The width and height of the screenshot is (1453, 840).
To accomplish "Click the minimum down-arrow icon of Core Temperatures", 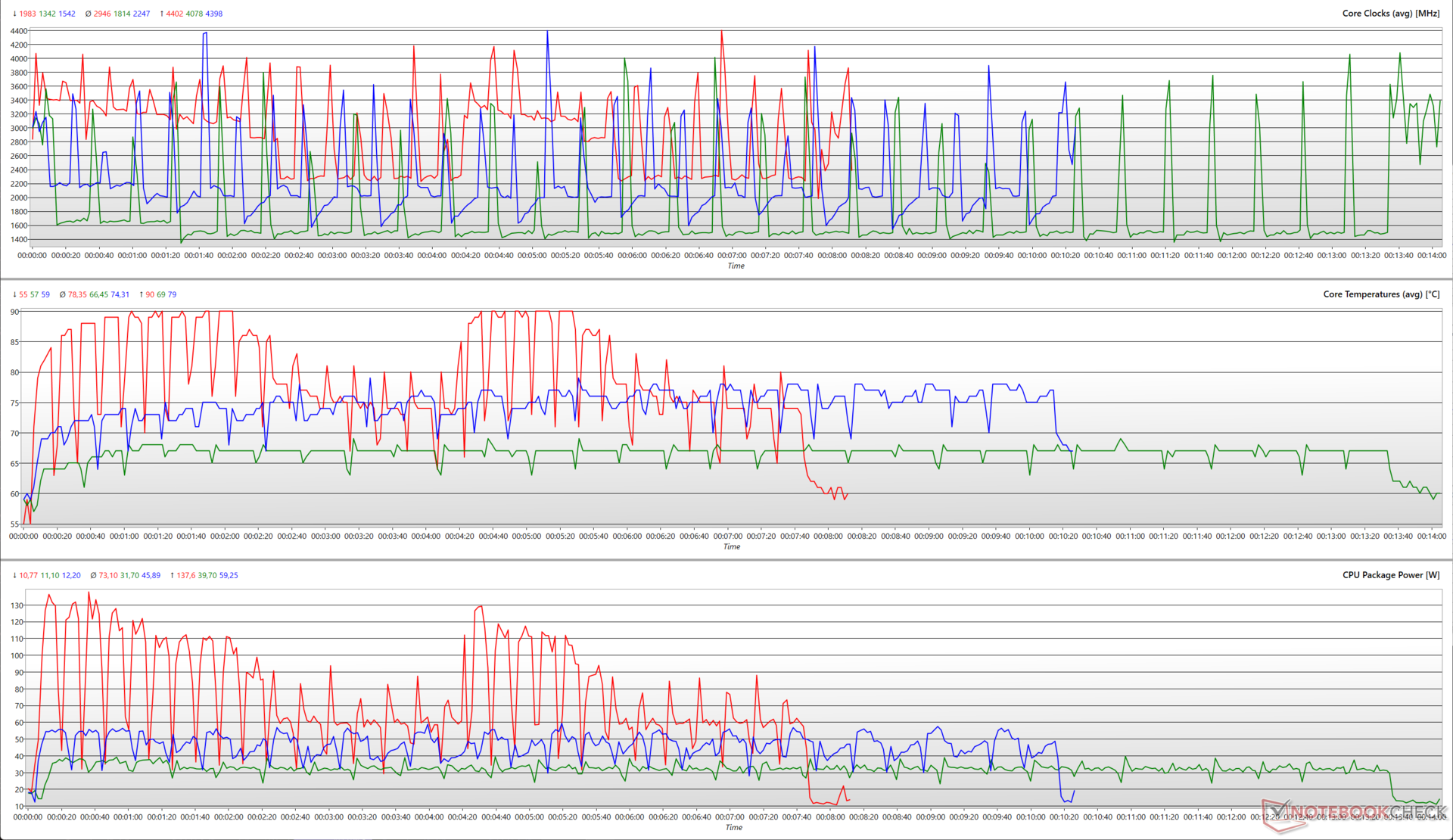I will click(14, 294).
